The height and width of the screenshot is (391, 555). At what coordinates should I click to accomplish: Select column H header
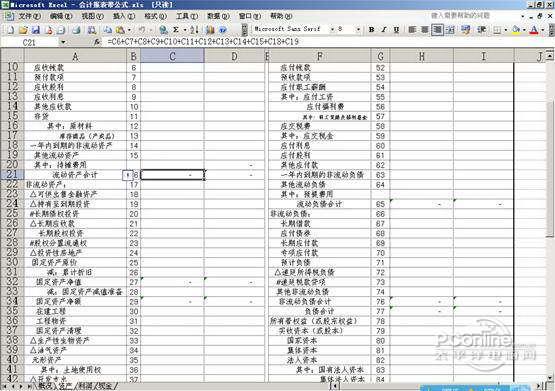pos(422,57)
